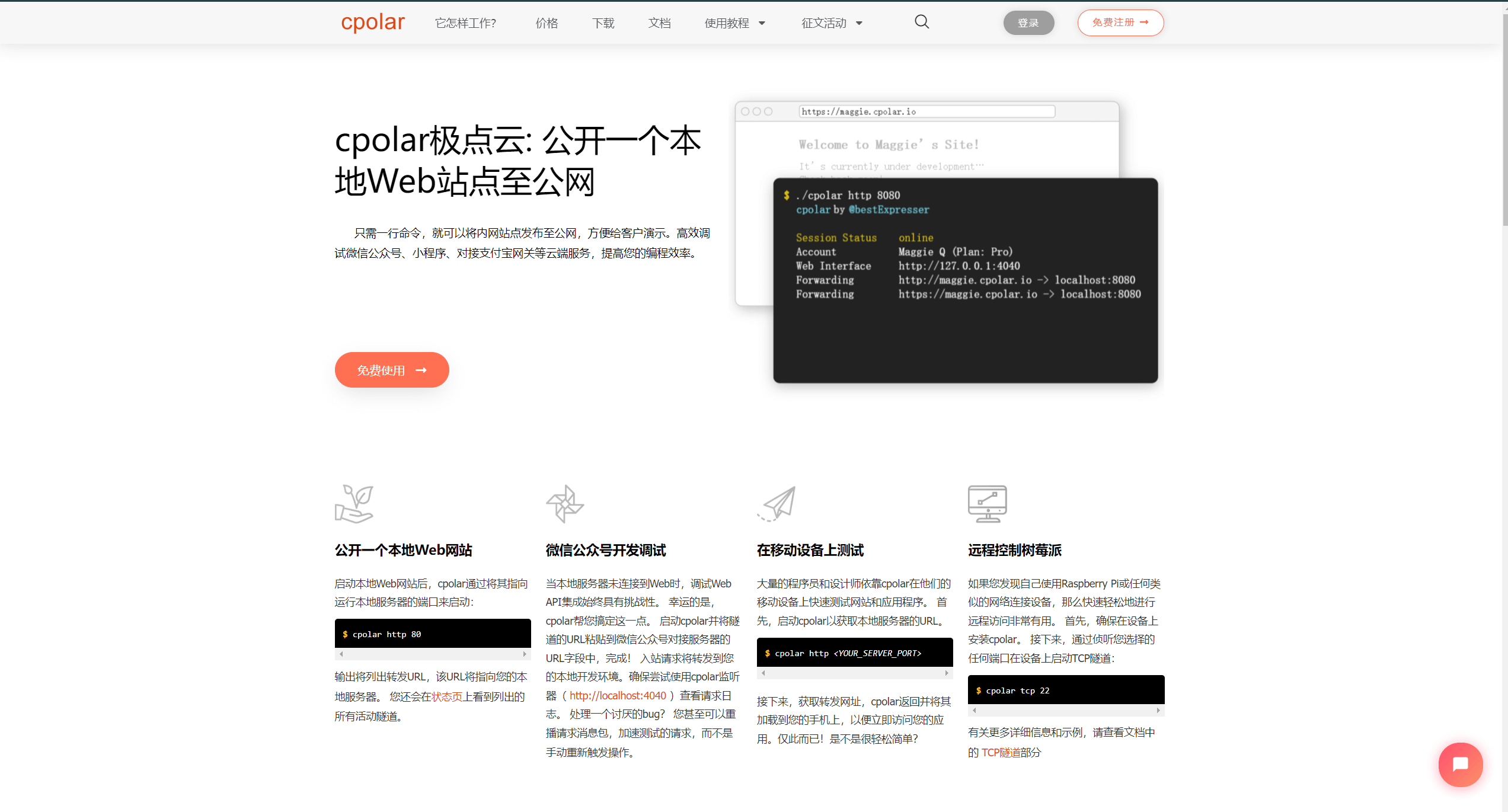This screenshot has height=812, width=1508.
Task: Click the 免费注册 register button
Action: click(x=1120, y=23)
